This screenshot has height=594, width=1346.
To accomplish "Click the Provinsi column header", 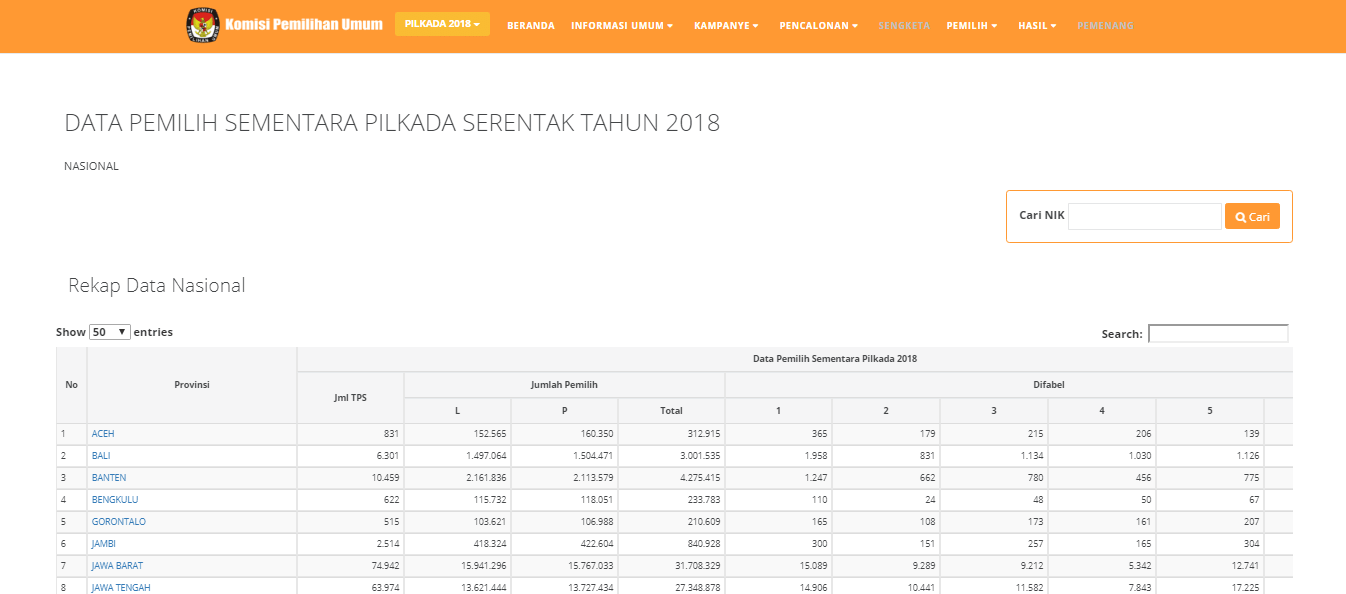I will point(191,385).
